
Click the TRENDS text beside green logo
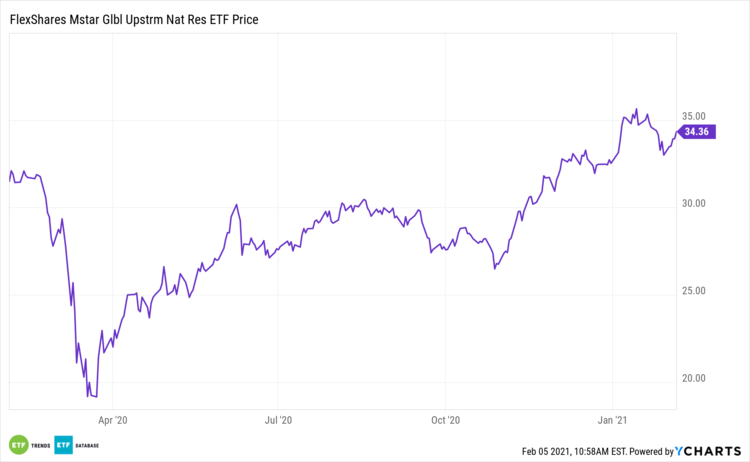point(38,444)
